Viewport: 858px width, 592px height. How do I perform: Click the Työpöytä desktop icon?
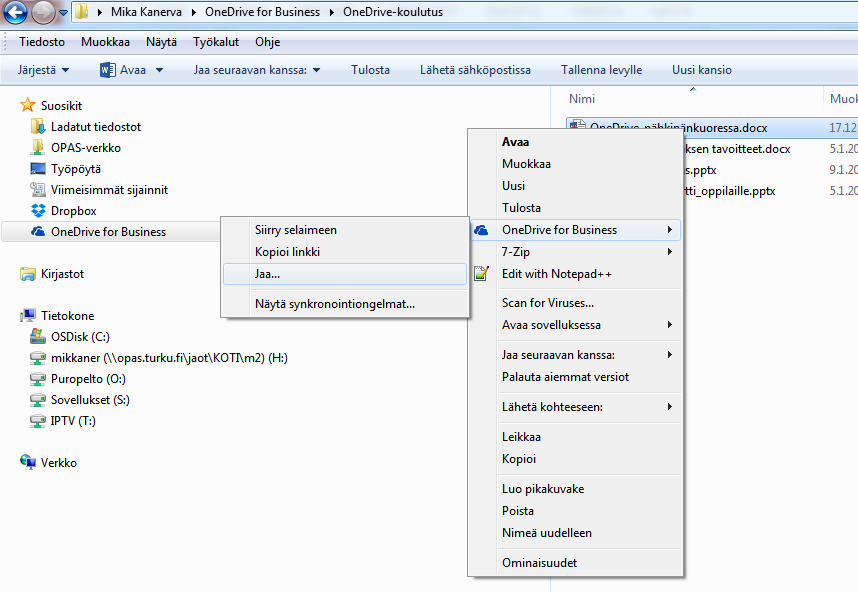tap(38, 169)
